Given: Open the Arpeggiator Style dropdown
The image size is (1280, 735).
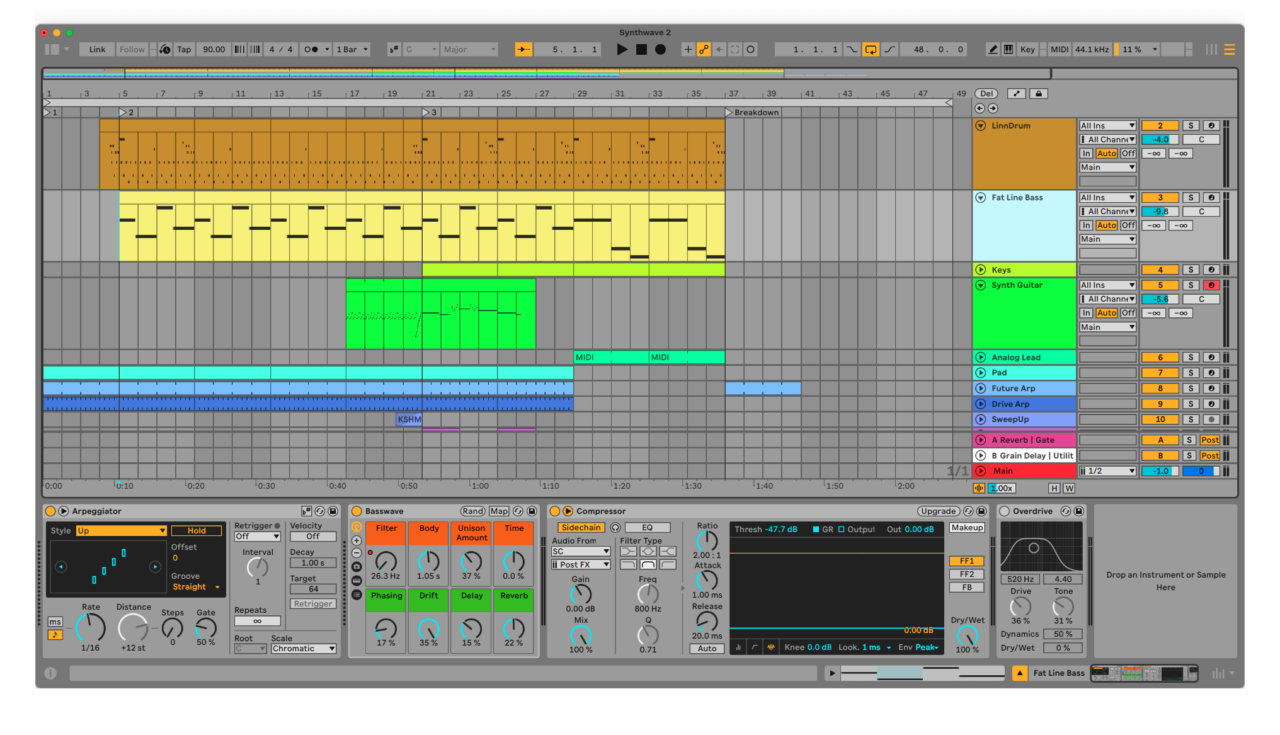Looking at the screenshot, I should coord(121,531).
